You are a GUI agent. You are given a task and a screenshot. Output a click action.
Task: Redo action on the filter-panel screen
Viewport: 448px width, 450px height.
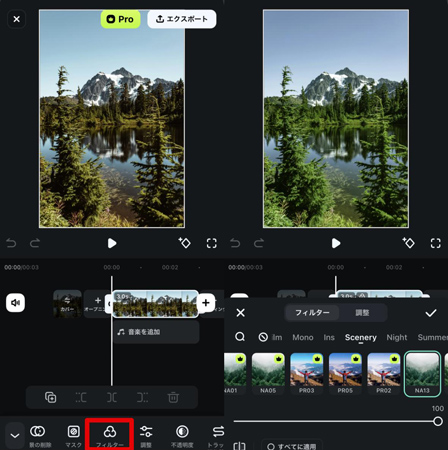click(259, 243)
